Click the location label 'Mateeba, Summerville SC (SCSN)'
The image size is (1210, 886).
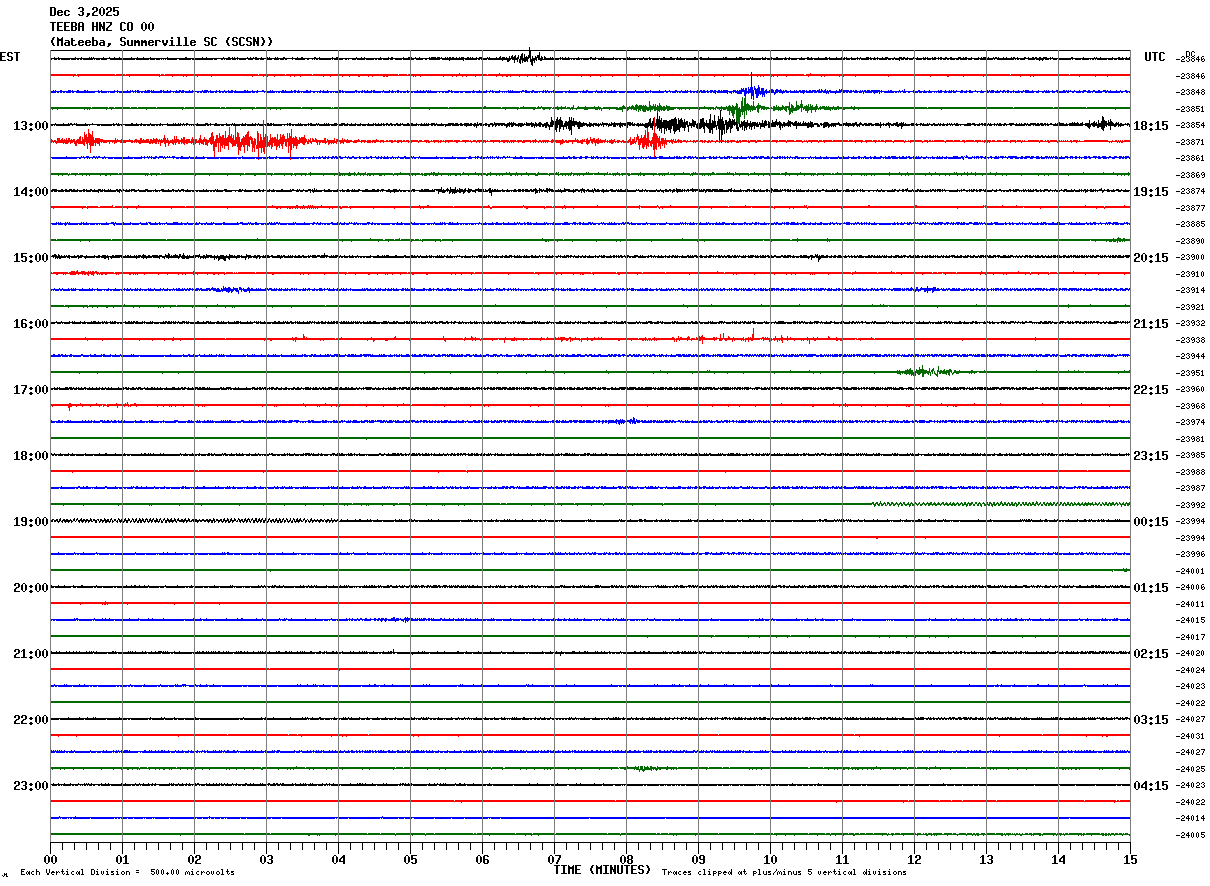161,42
